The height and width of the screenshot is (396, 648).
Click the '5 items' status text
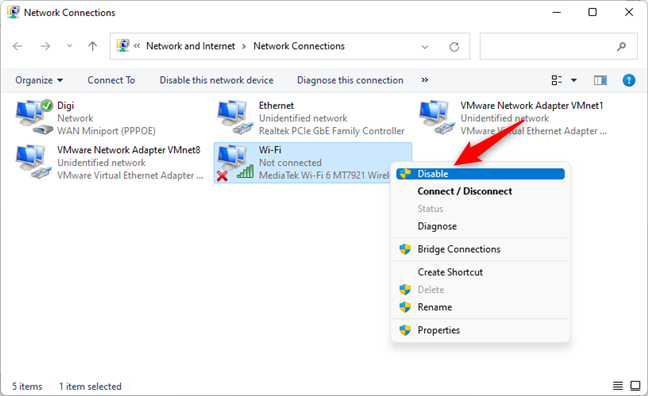27,386
